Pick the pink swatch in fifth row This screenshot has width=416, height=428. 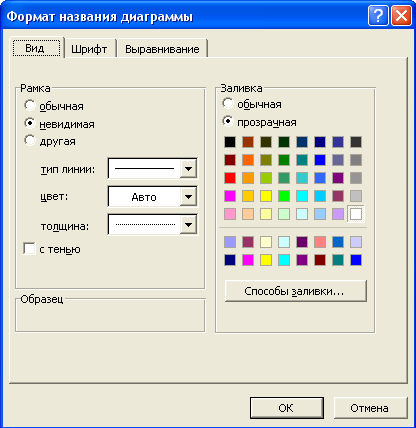[x=230, y=214]
